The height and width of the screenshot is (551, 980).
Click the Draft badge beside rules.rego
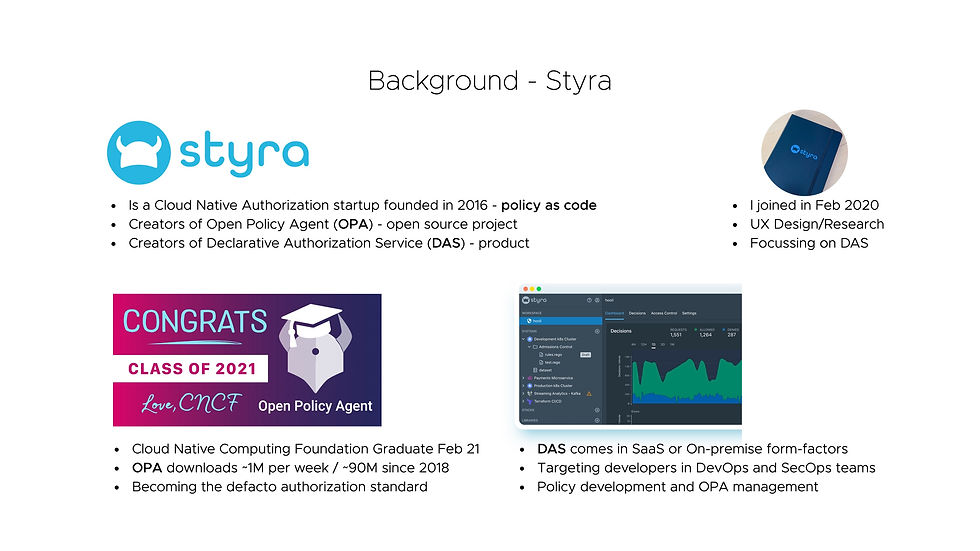(x=586, y=354)
